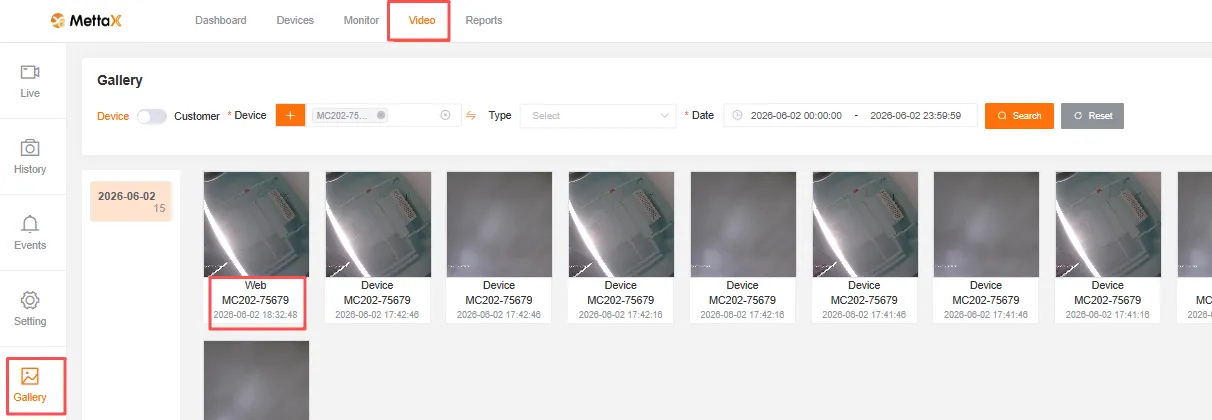Image resolution: width=1212 pixels, height=420 pixels.
Task: Open the clear Device snapshot at 17:41:46
Action: coord(865,224)
